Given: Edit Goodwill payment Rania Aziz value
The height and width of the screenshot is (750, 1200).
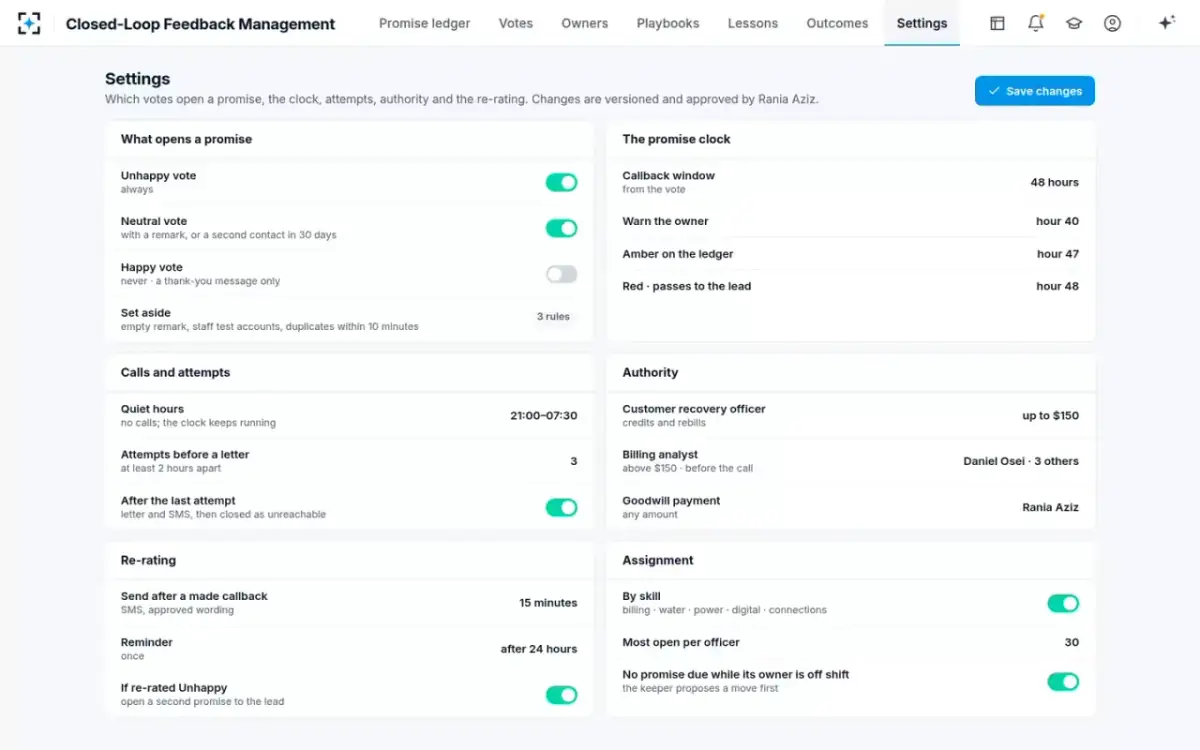Looking at the screenshot, I should (1050, 507).
